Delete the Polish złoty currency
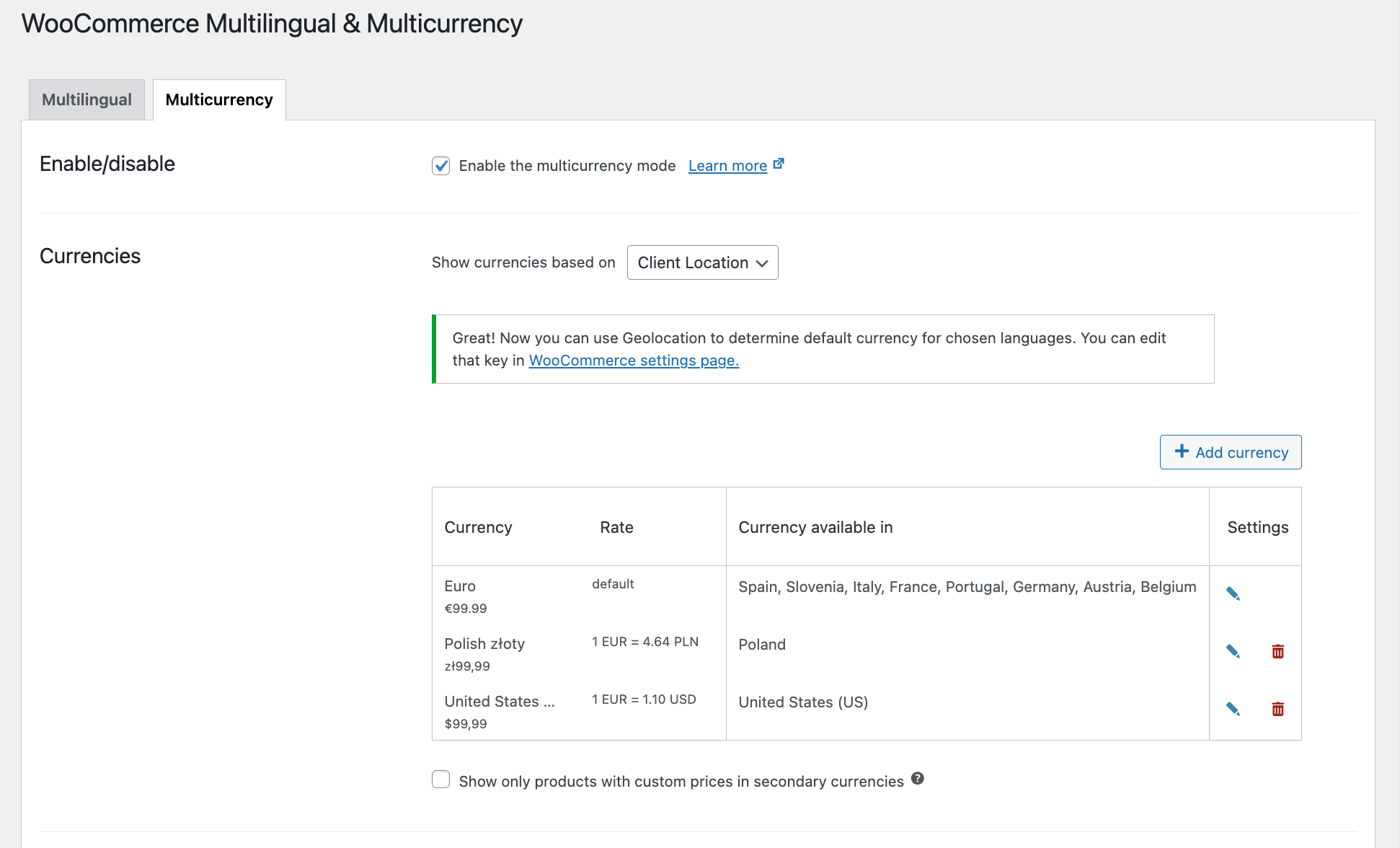Screen dimensions: 1400x848 click(x=1277, y=651)
